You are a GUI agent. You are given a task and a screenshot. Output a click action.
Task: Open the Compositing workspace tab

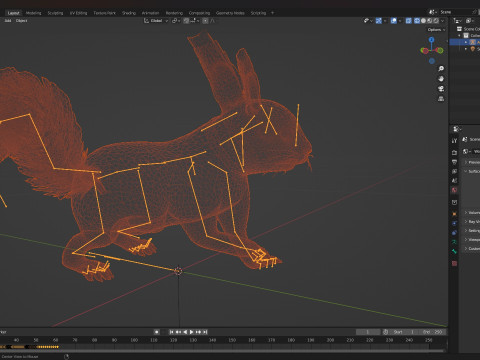point(199,13)
